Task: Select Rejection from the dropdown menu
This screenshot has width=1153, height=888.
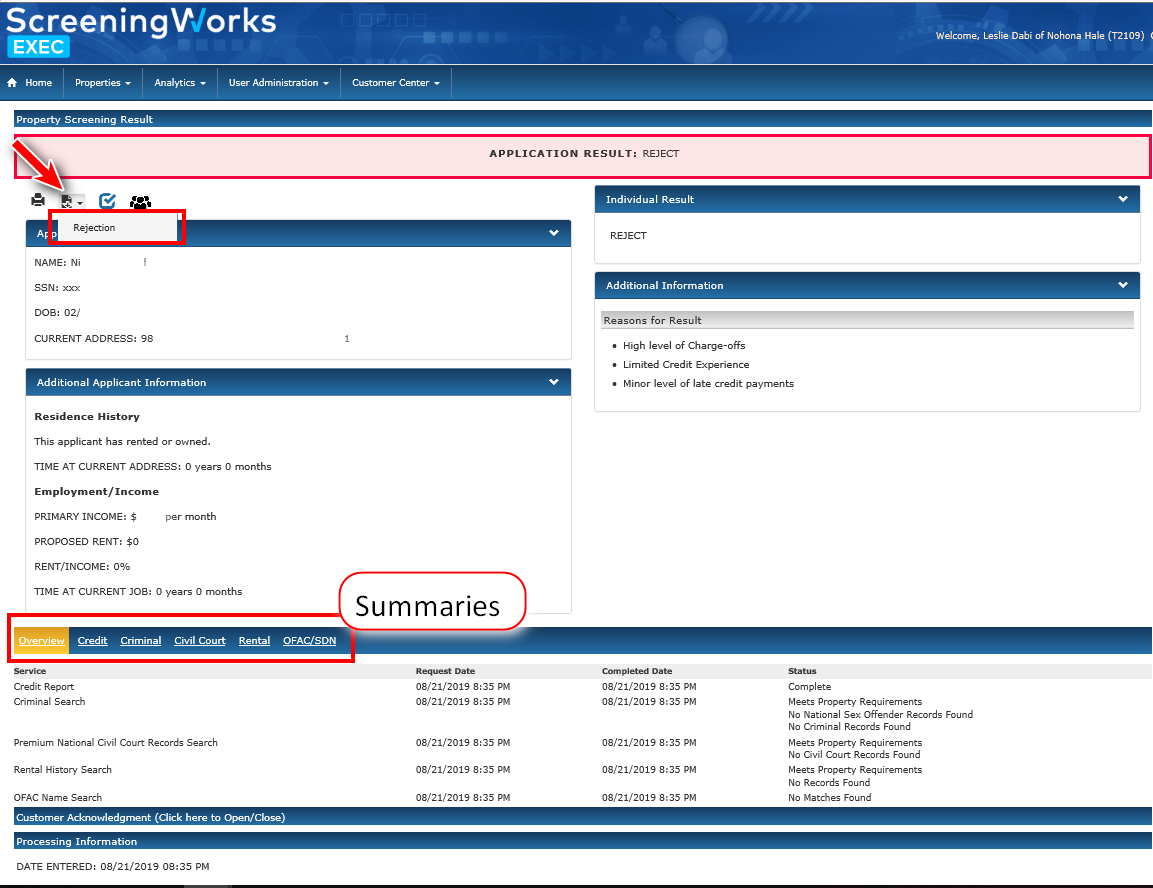Action: tap(94, 228)
